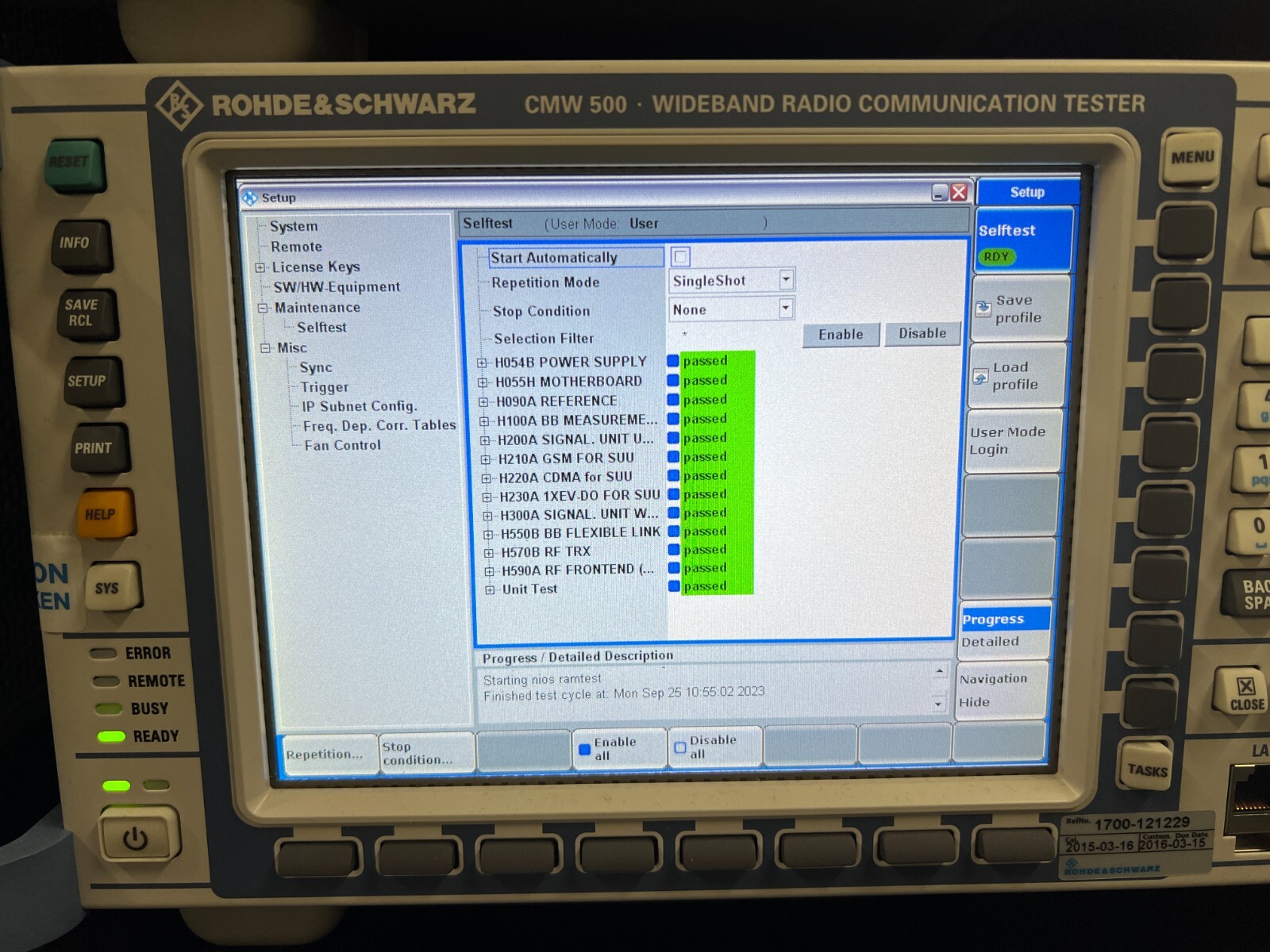
Task: Click the Disable all softkey icon
Action: click(x=680, y=747)
